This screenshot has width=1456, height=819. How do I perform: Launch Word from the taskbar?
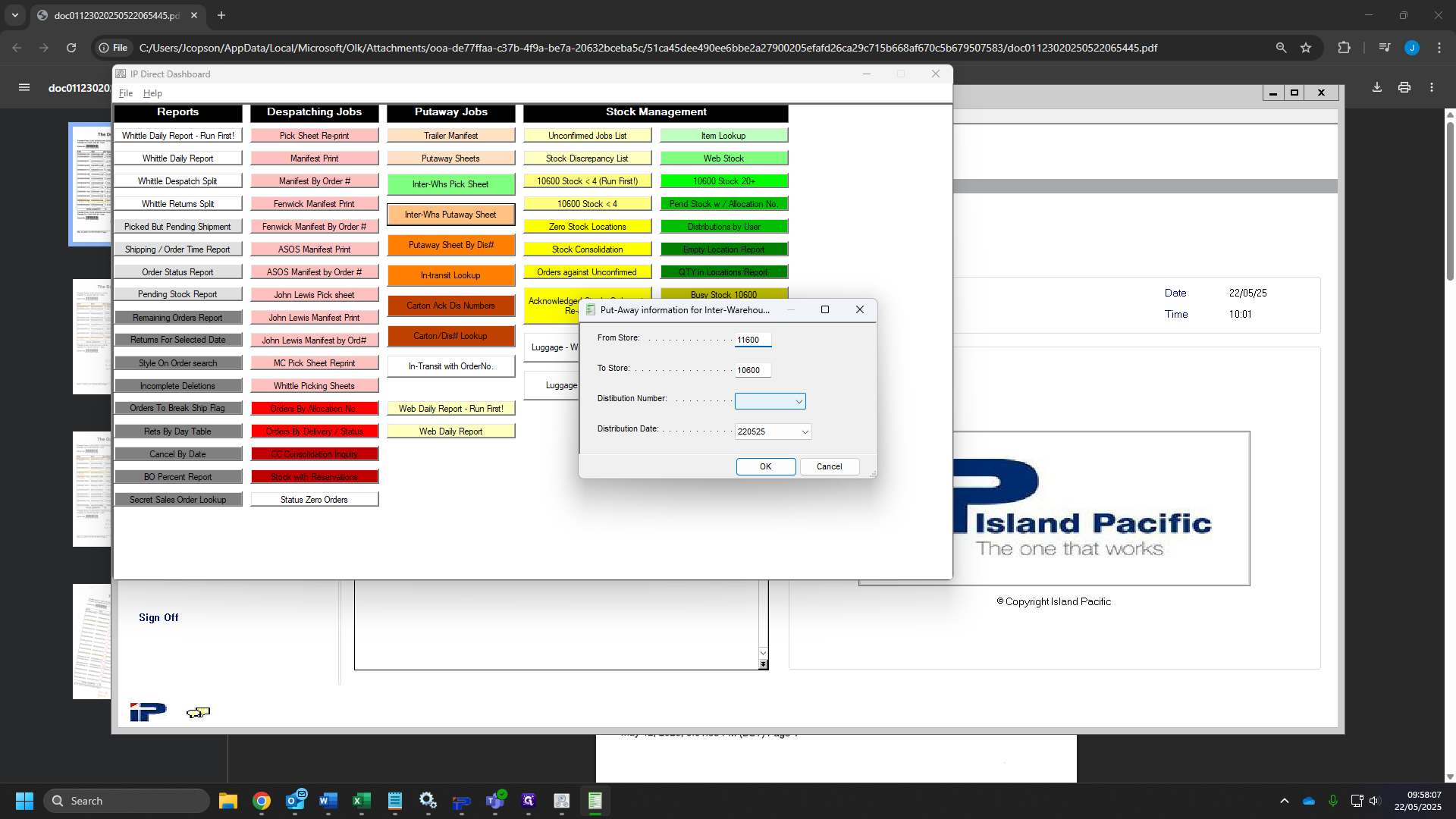tap(328, 801)
